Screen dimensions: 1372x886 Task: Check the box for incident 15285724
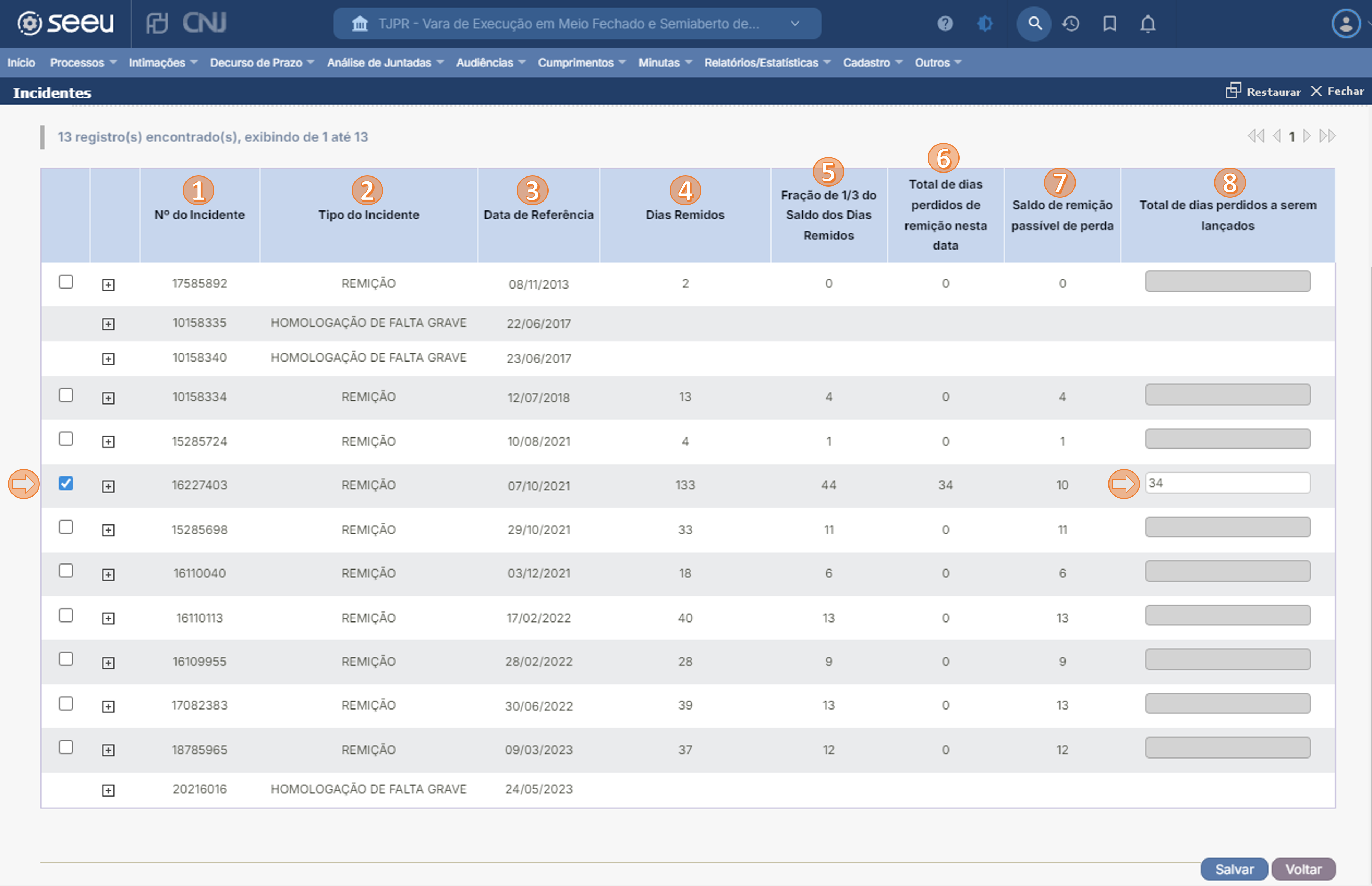pyautogui.click(x=66, y=439)
